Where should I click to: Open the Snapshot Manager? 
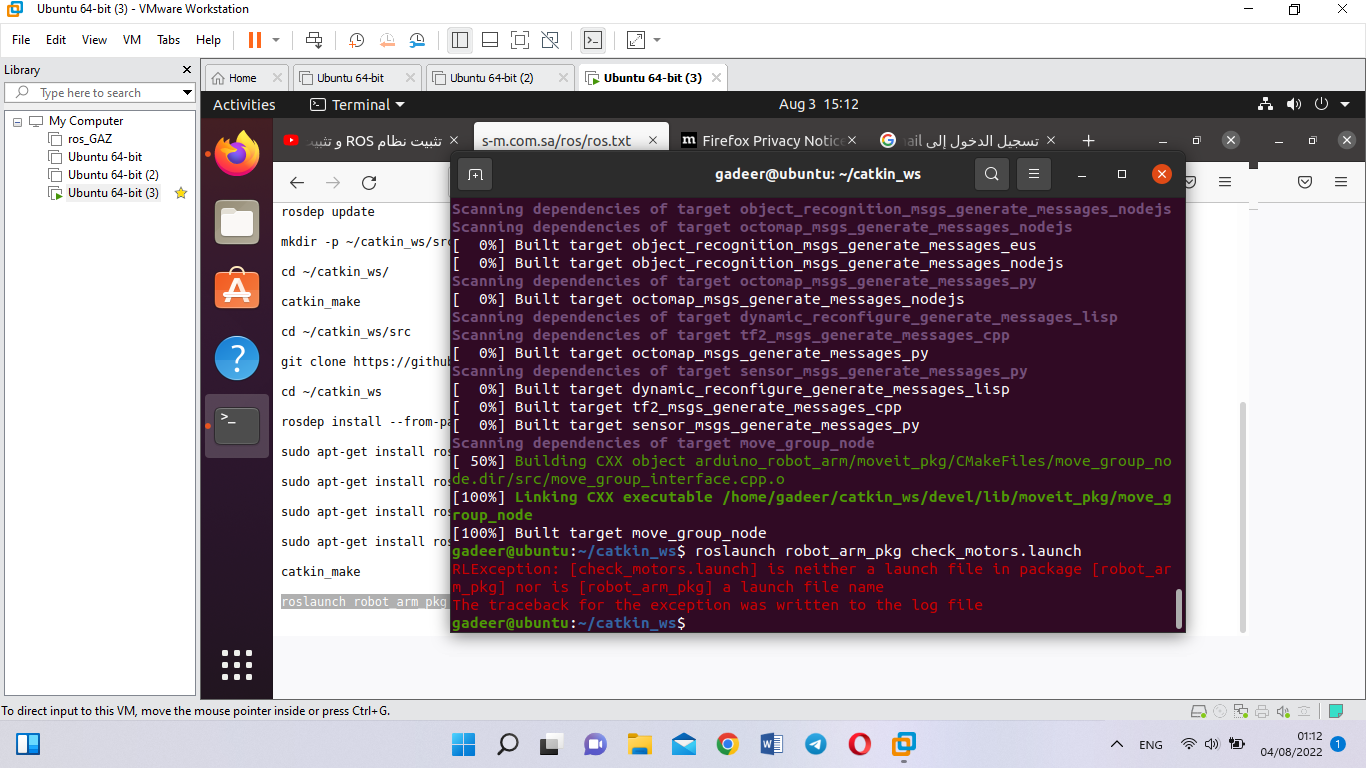417,40
